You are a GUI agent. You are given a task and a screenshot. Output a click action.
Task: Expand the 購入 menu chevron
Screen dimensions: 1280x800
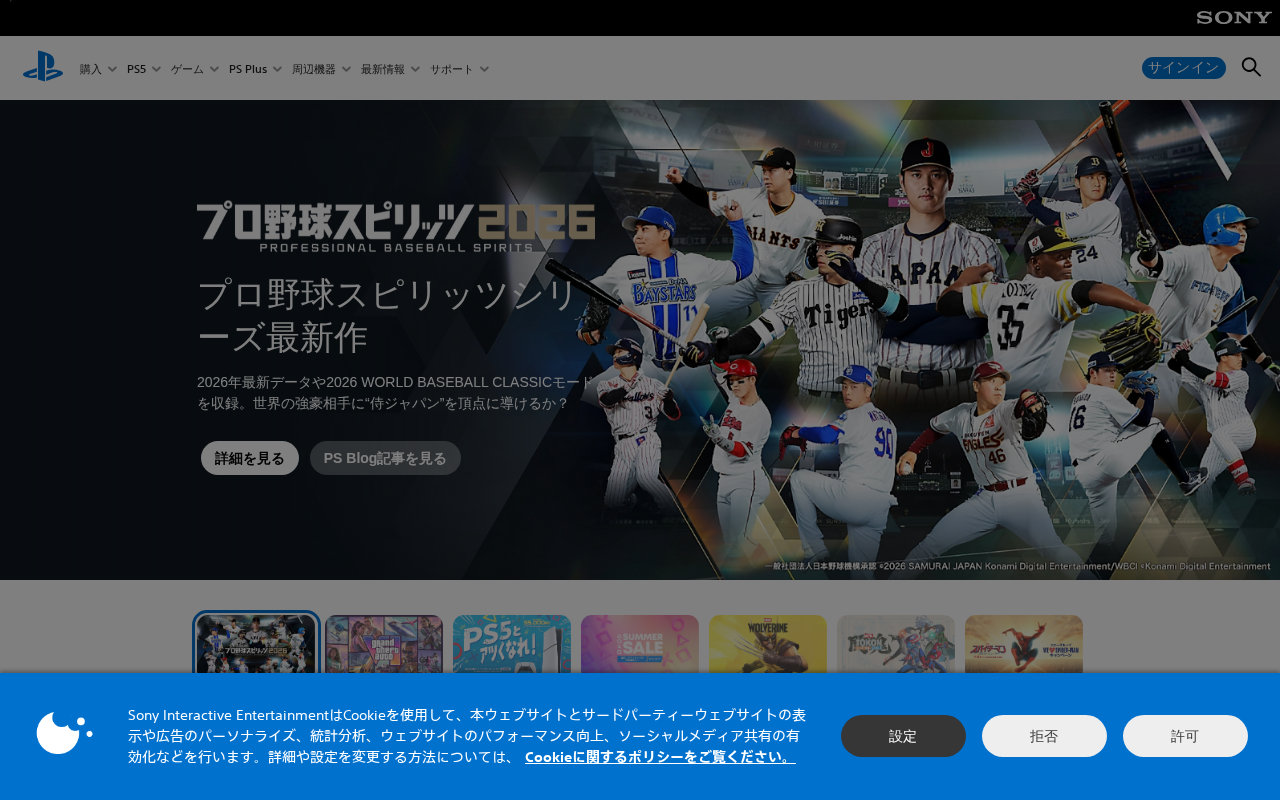pyautogui.click(x=112, y=69)
